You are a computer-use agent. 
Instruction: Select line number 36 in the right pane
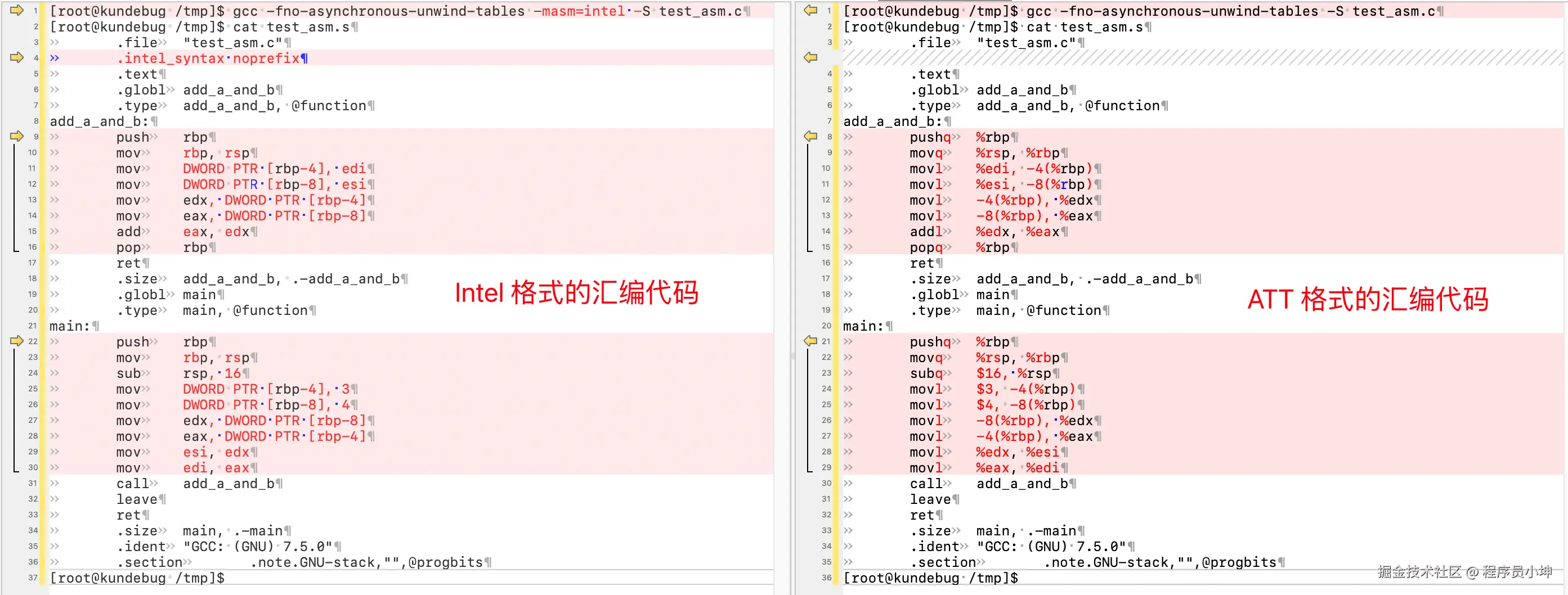tap(827, 578)
